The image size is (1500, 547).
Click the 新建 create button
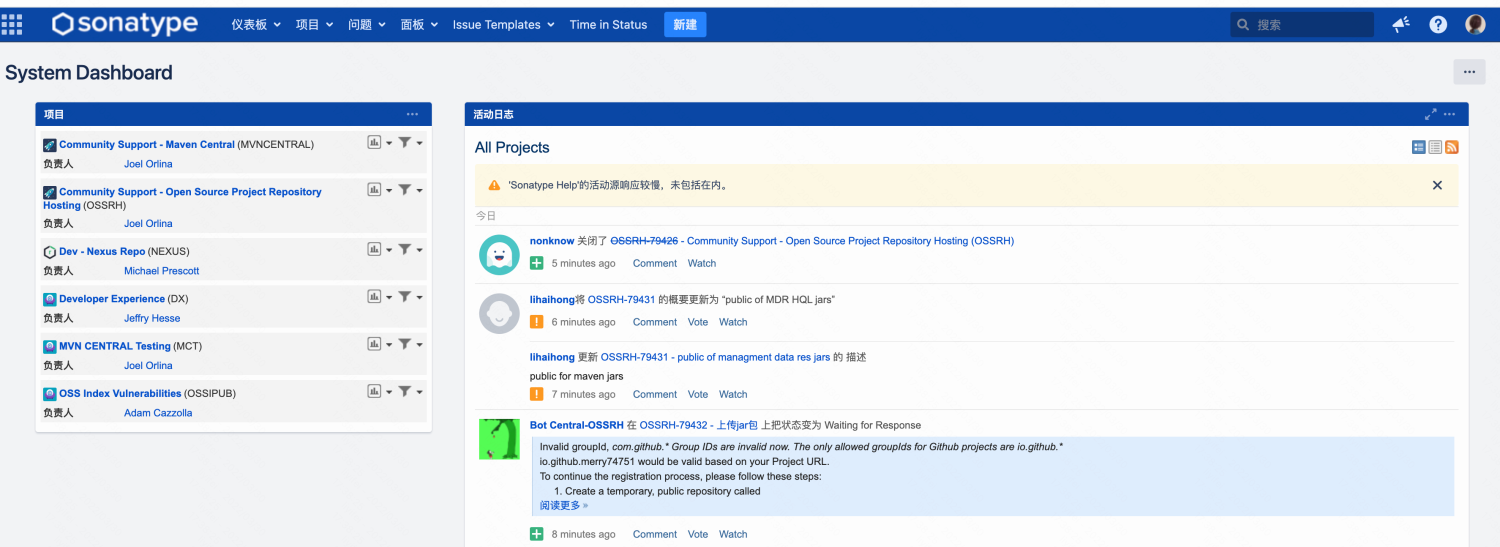(x=685, y=25)
